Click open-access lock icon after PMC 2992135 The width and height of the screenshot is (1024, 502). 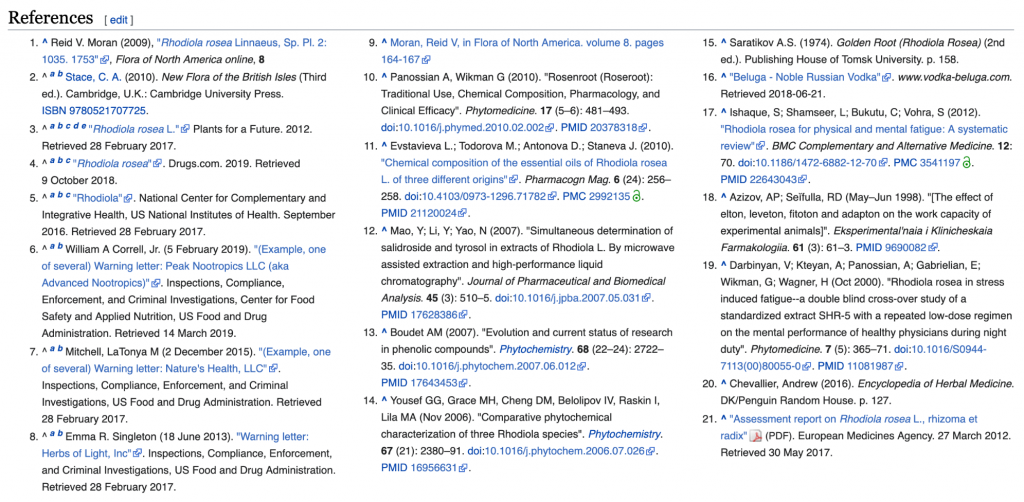637,196
